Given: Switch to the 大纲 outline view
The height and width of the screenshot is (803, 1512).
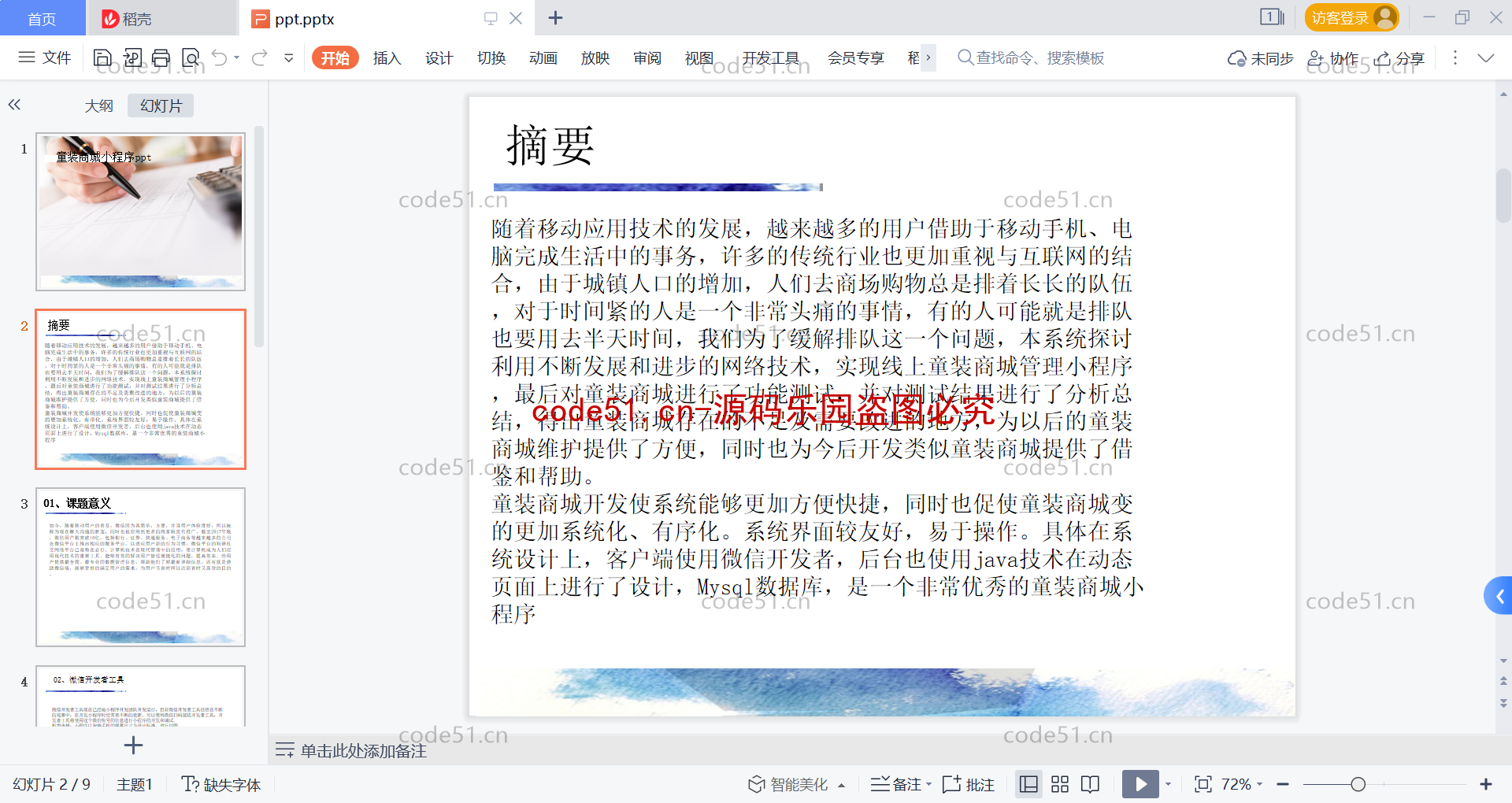Looking at the screenshot, I should click(x=98, y=105).
